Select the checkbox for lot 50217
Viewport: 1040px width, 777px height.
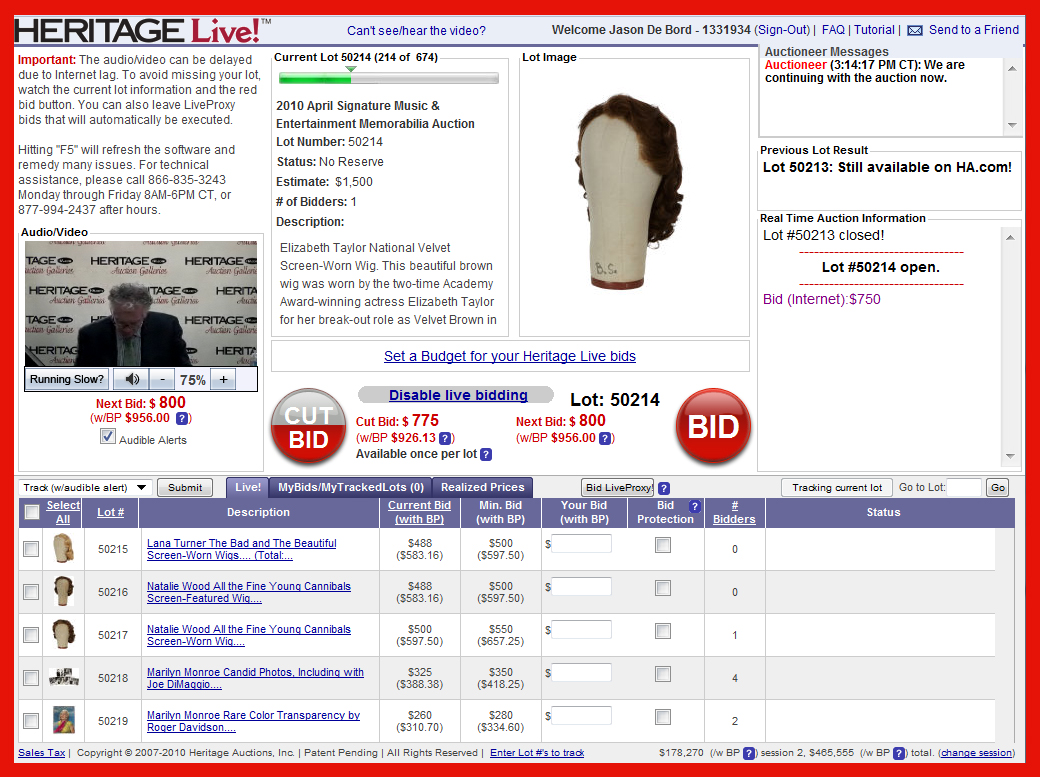[31, 635]
